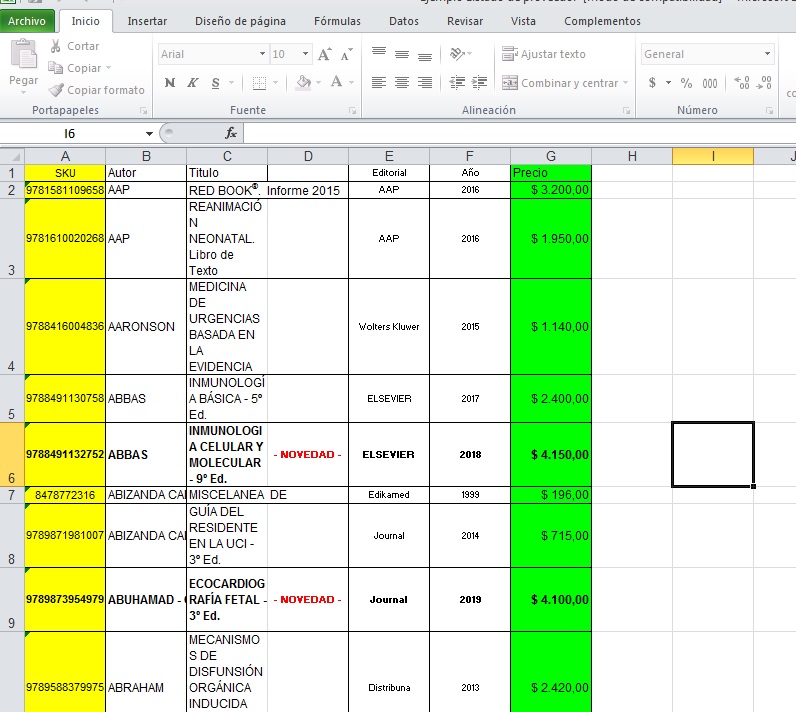Click the formula bar input

[520, 133]
